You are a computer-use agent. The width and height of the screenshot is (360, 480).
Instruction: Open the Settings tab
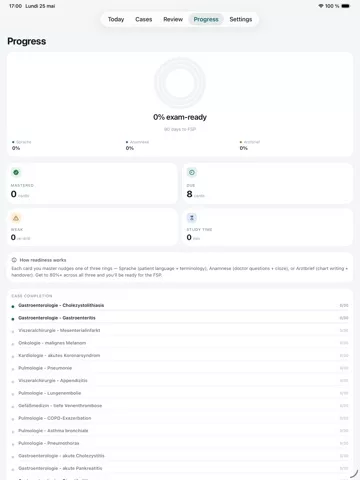(x=241, y=19)
